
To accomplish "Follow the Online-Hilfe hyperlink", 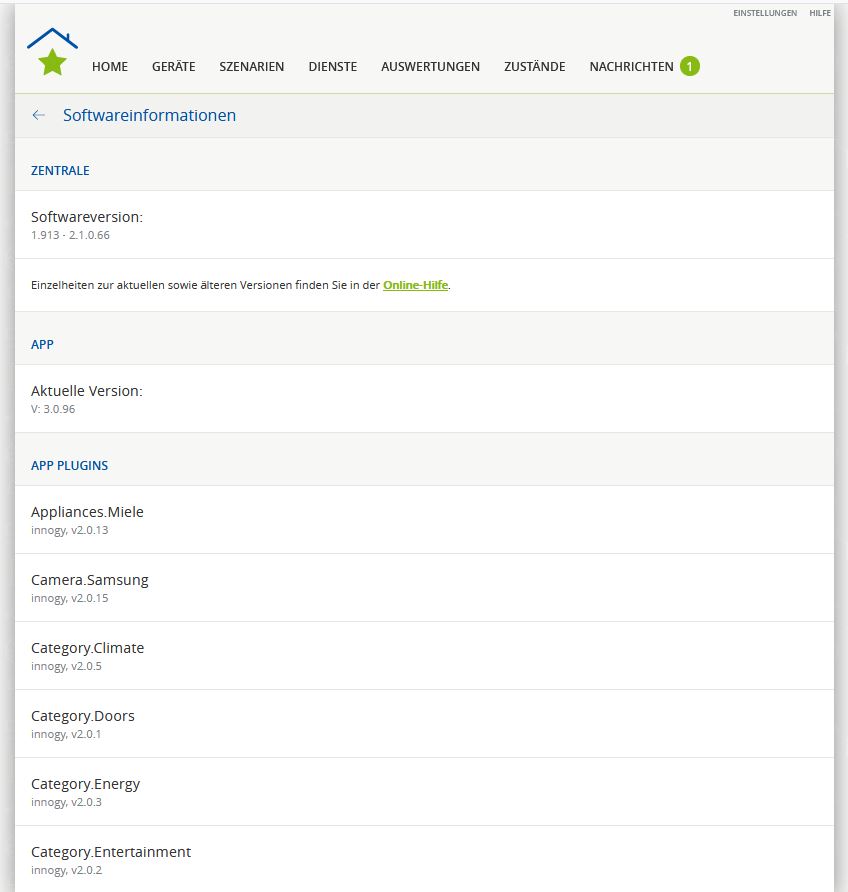I will pyautogui.click(x=415, y=285).
